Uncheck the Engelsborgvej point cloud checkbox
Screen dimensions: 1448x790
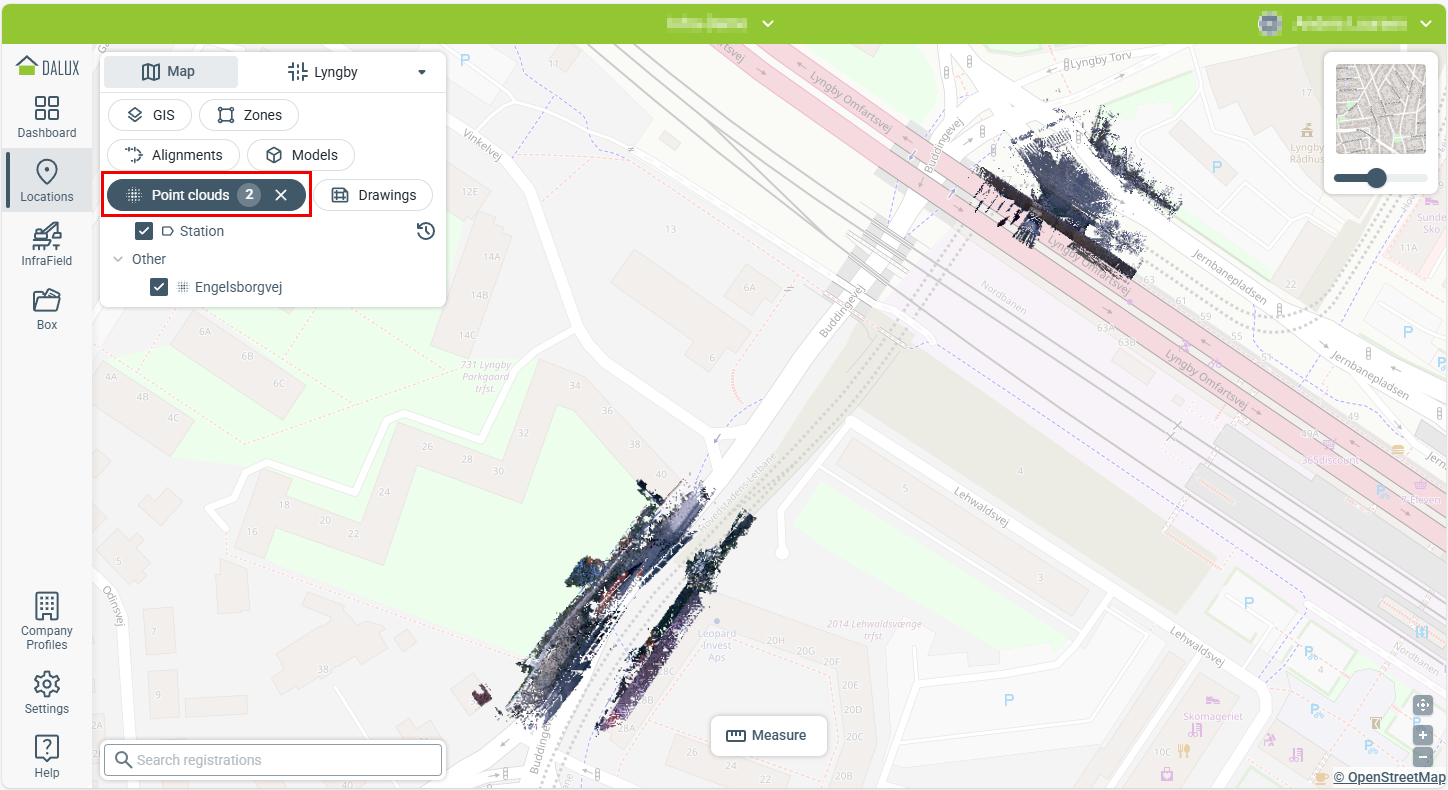159,287
